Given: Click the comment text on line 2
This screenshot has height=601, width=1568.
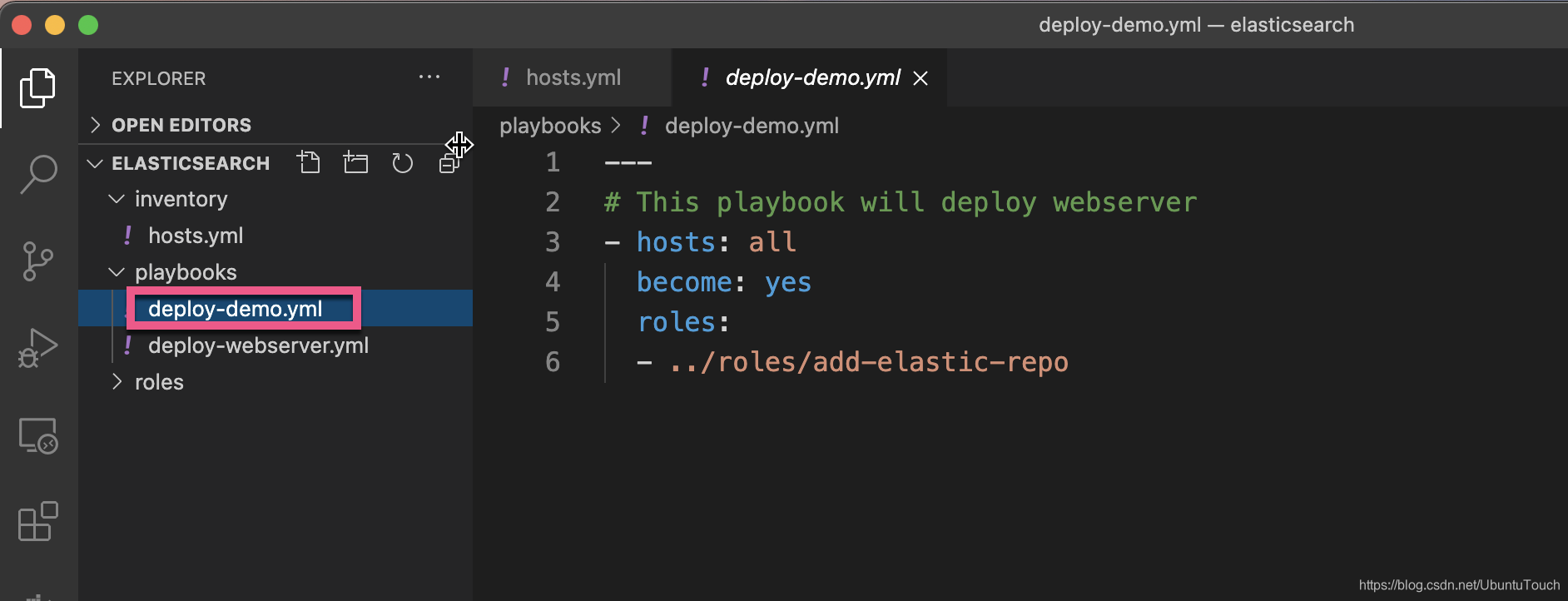Looking at the screenshot, I should (901, 202).
